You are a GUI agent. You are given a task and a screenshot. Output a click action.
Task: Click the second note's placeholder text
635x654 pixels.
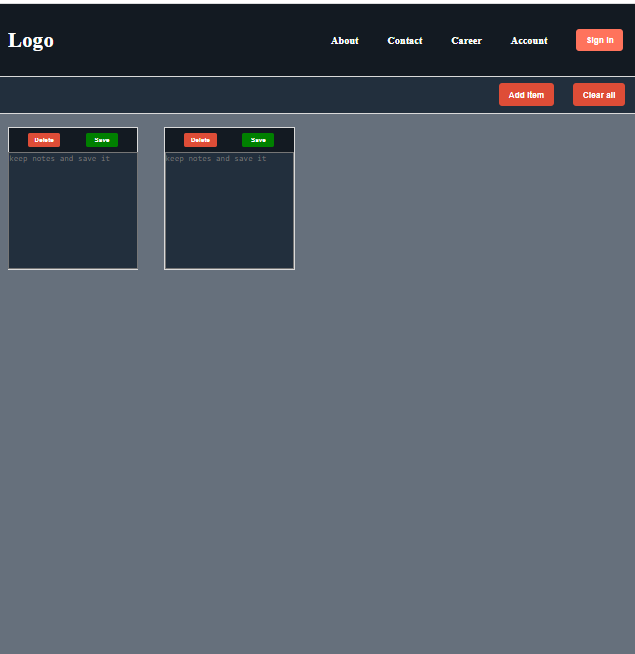(x=216, y=159)
